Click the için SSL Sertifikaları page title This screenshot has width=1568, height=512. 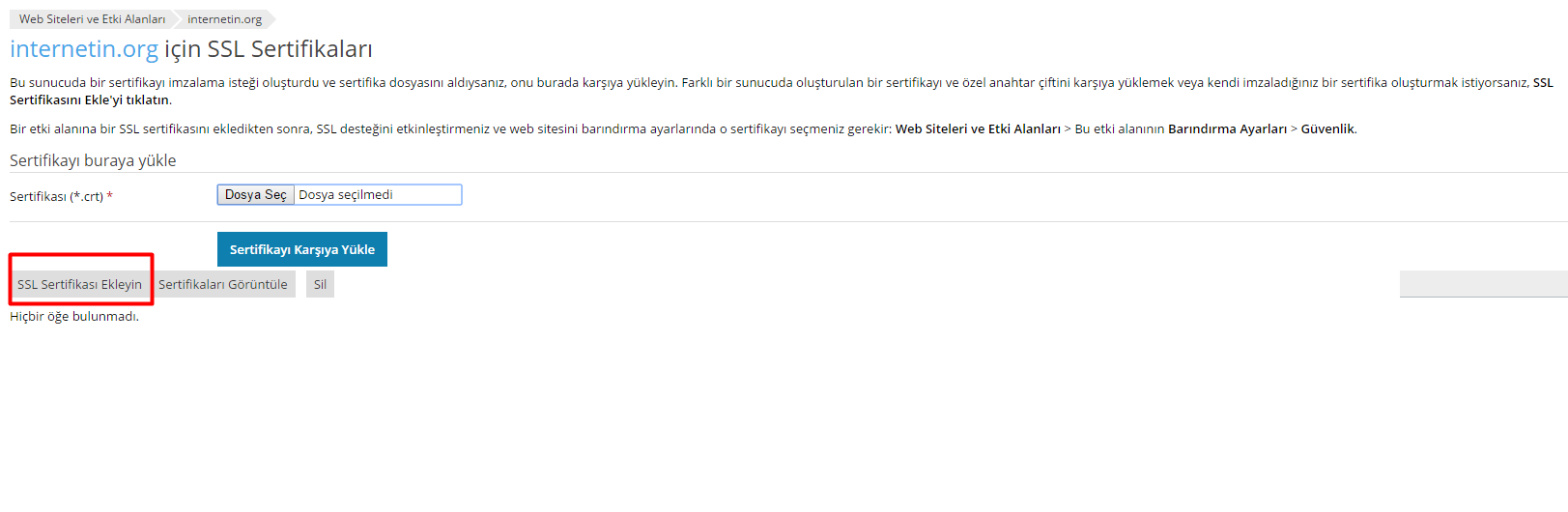[269, 48]
